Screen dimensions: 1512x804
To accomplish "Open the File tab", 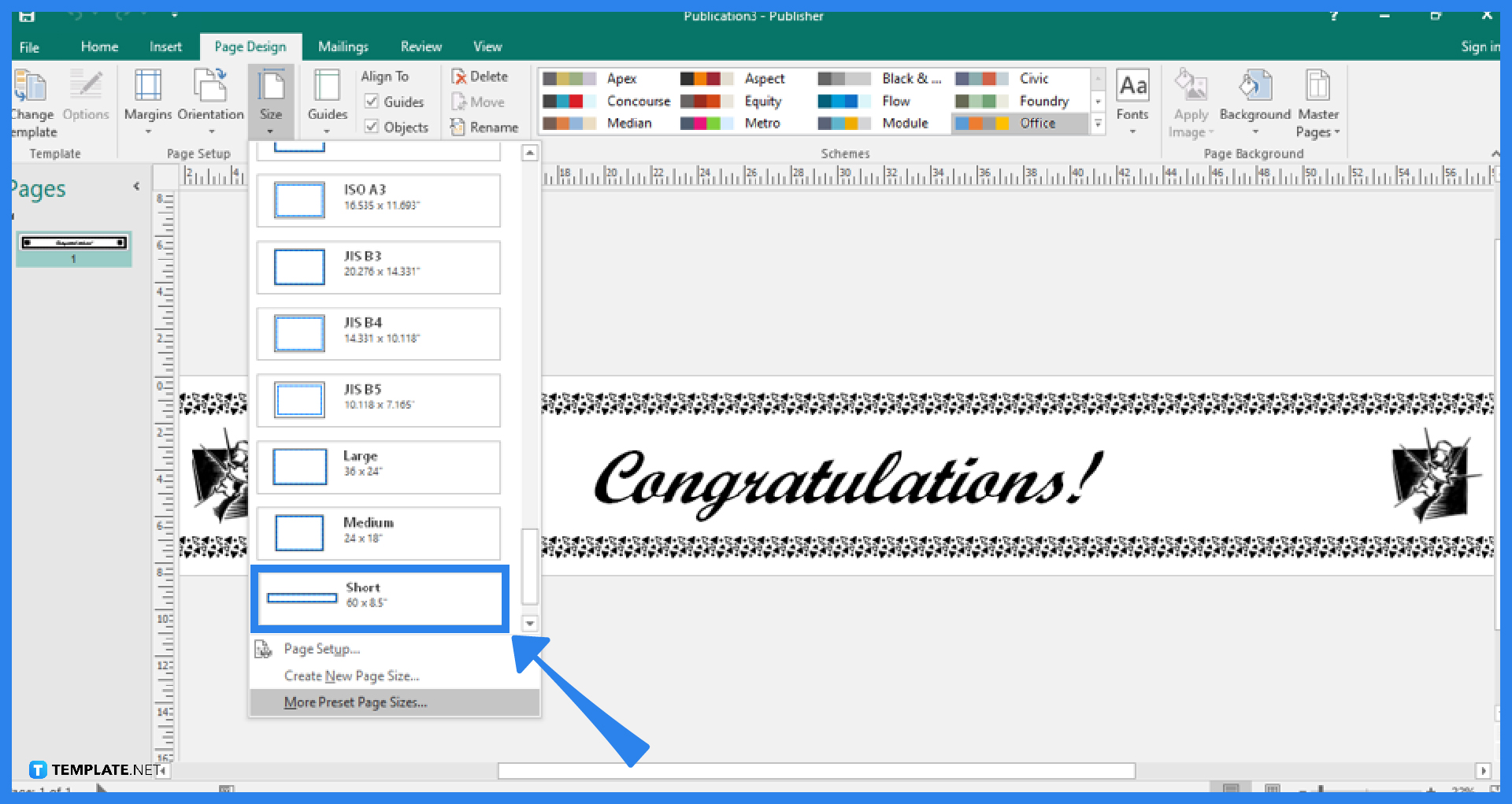I will click(29, 47).
